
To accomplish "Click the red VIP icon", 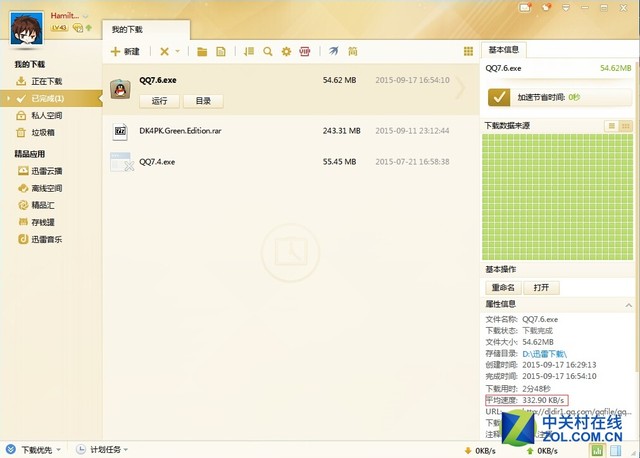I will [x=305, y=51].
